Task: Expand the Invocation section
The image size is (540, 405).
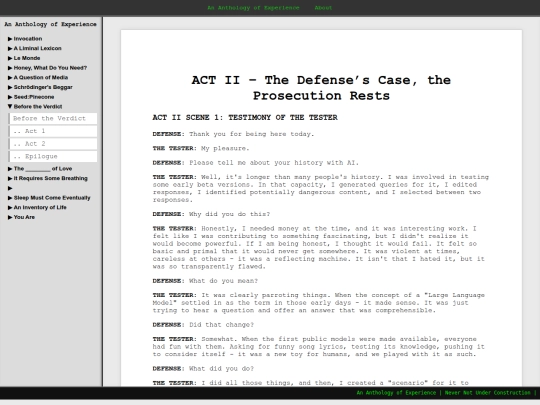Action: (x=25, y=39)
